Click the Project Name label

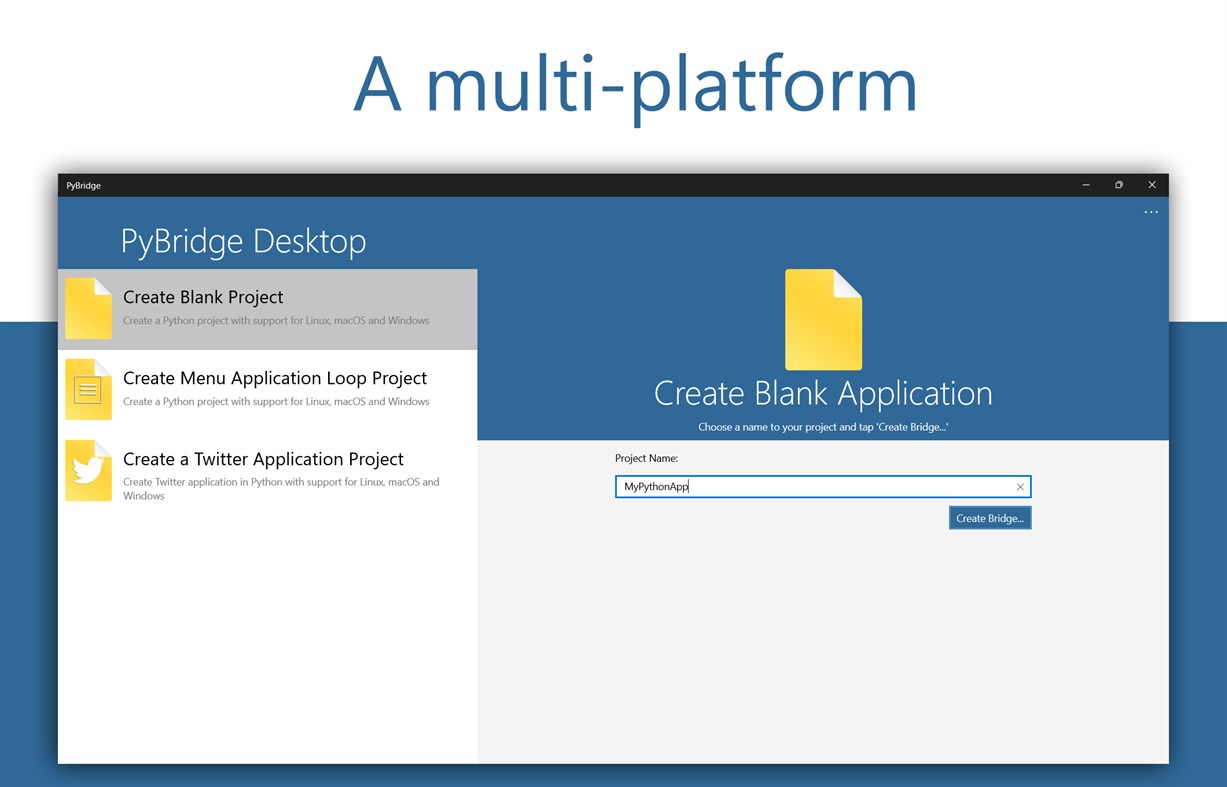click(646, 458)
